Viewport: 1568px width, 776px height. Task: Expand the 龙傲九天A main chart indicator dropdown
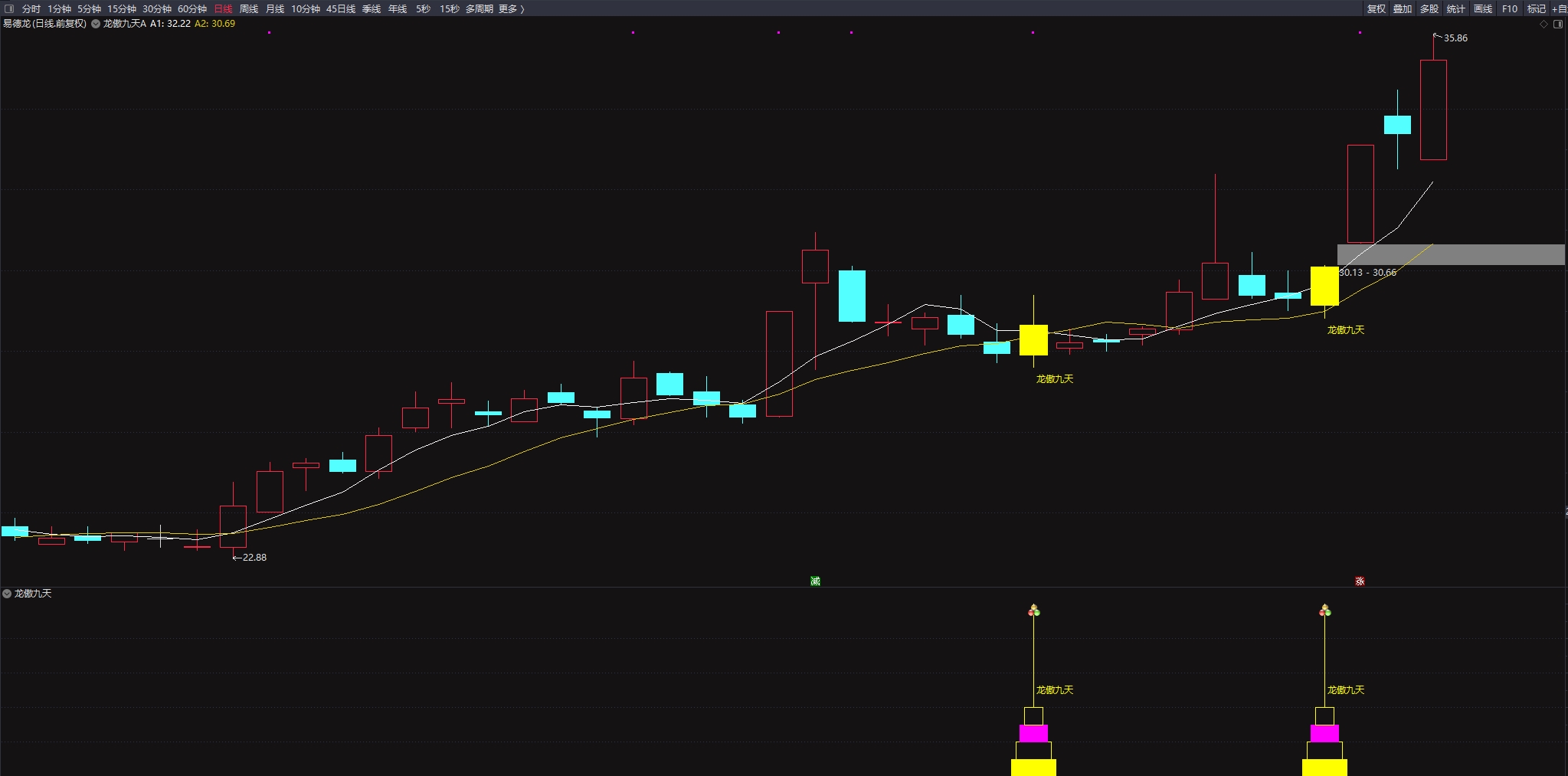click(96, 24)
